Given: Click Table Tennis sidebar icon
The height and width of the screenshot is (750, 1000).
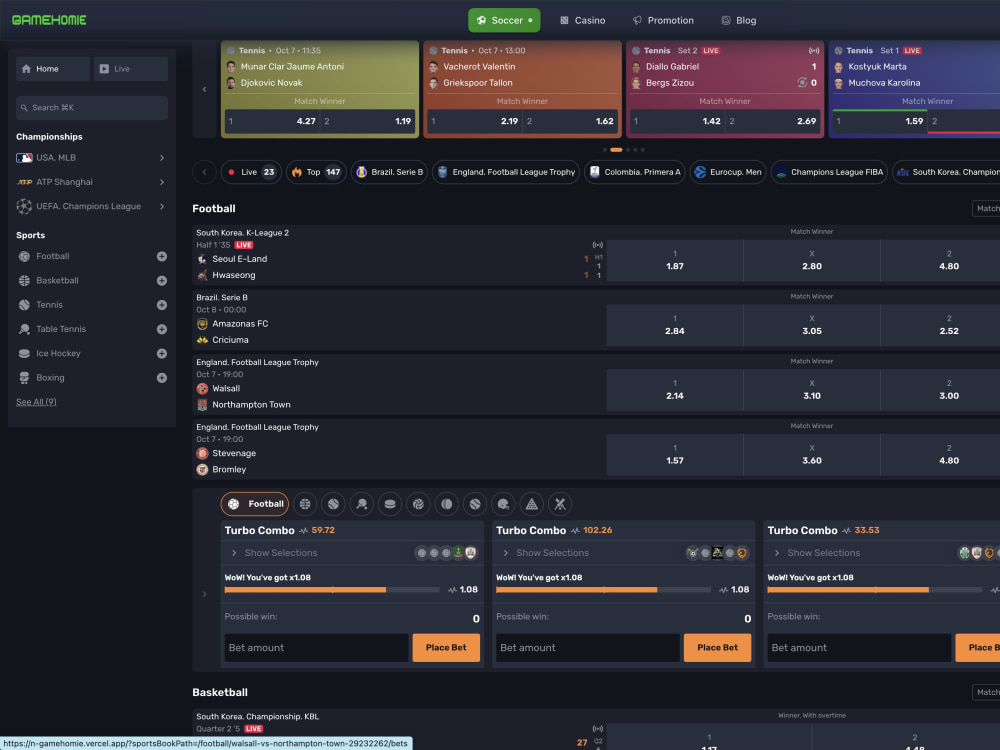Looking at the screenshot, I should pos(24,329).
